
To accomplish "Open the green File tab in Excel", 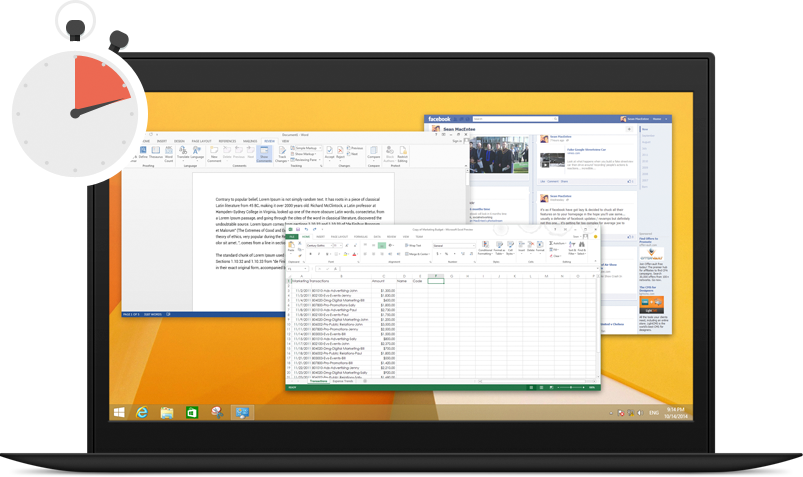I will click(x=292, y=236).
